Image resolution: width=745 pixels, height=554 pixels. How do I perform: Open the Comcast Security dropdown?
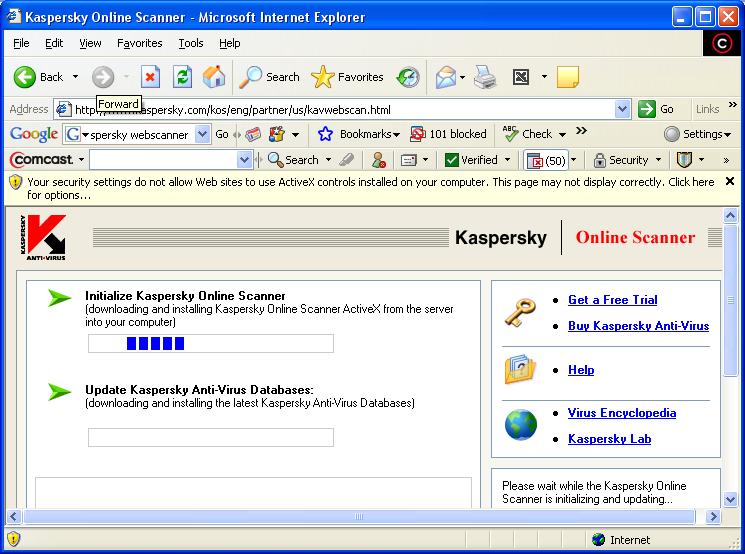659,160
